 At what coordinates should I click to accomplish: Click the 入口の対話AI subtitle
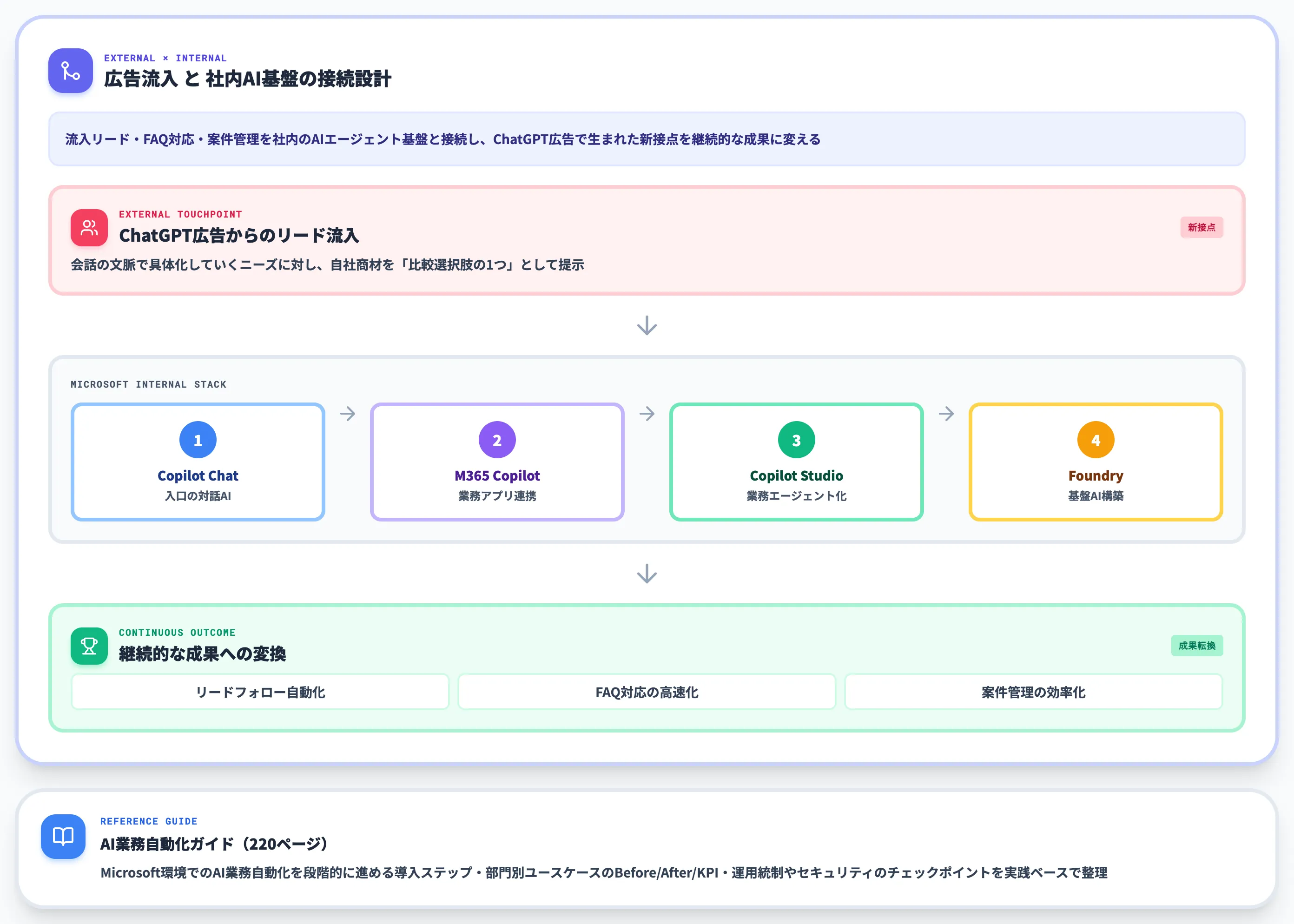tap(198, 495)
